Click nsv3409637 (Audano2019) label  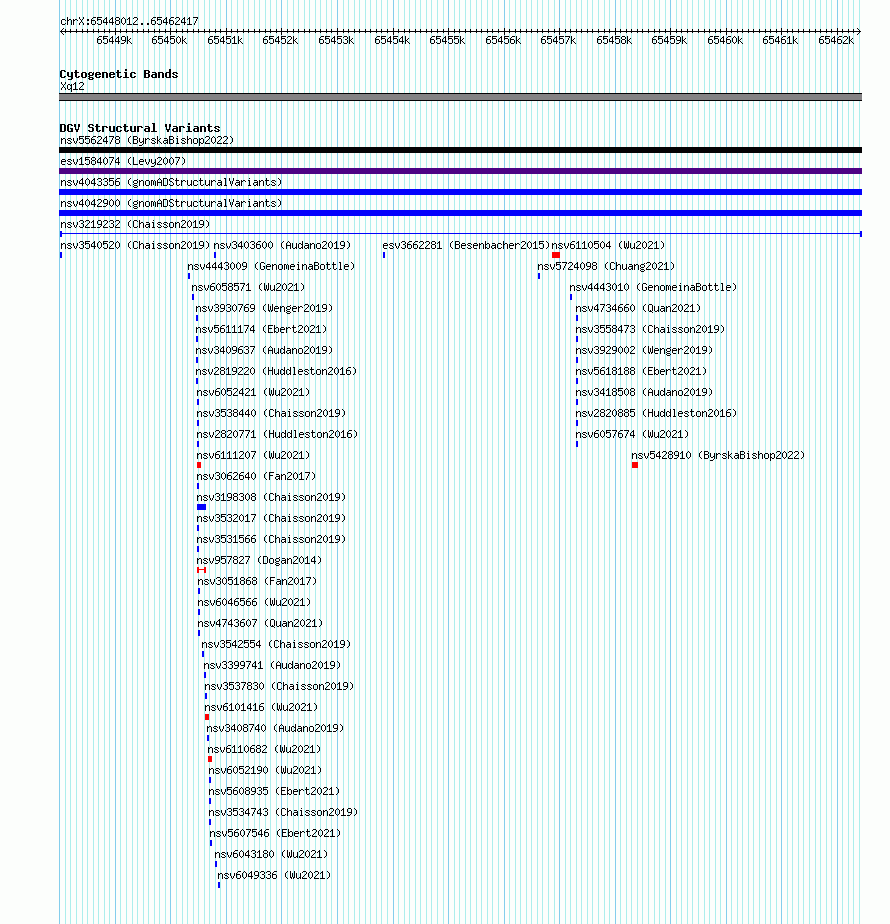coord(264,351)
